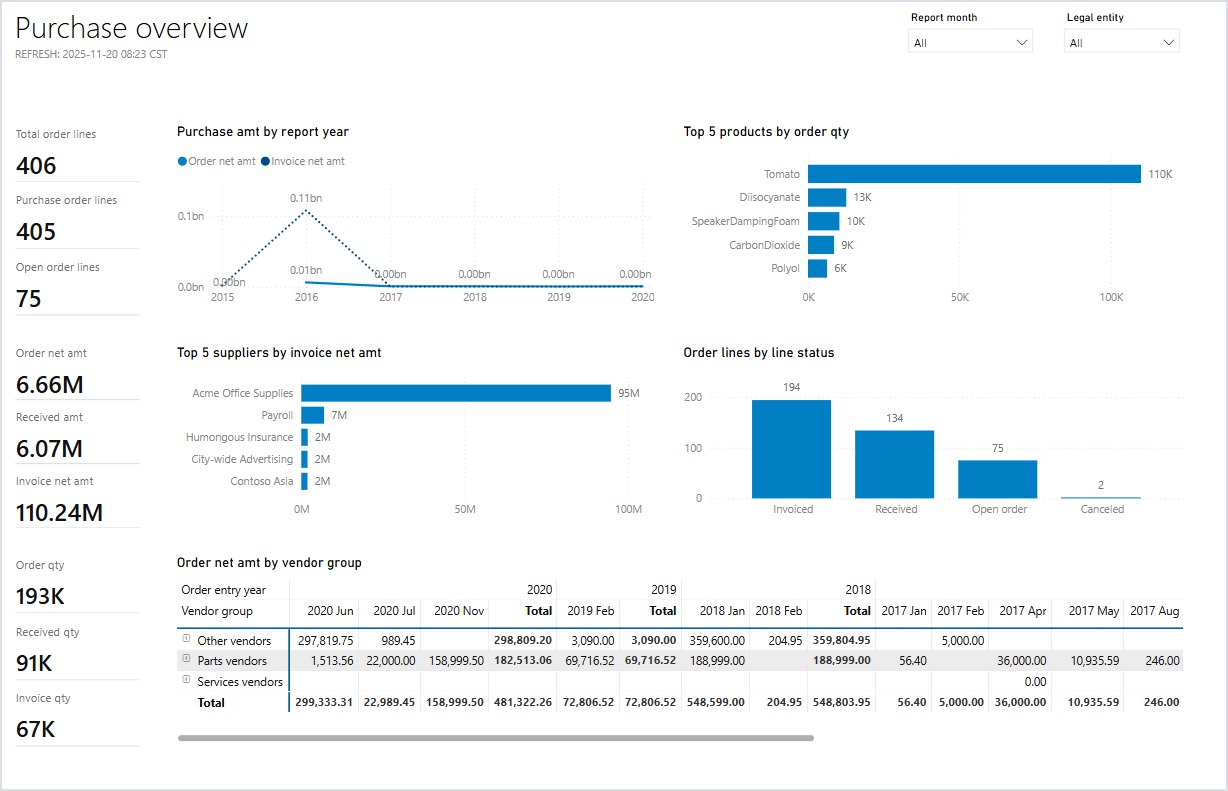Click the 2017 Apr column header
The width and height of the screenshot is (1228, 791).
click(1024, 610)
